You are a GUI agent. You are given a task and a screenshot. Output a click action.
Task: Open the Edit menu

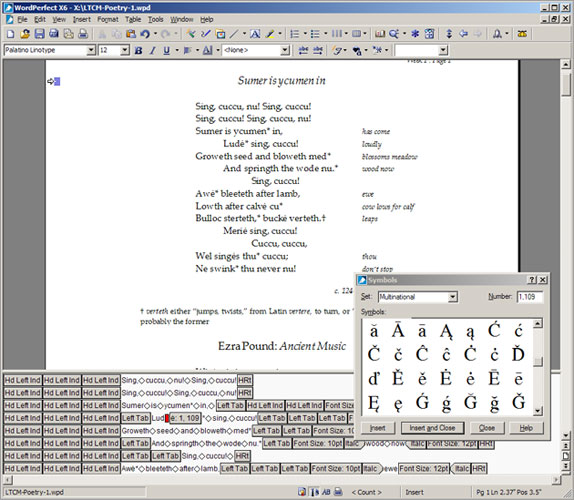(40, 19)
